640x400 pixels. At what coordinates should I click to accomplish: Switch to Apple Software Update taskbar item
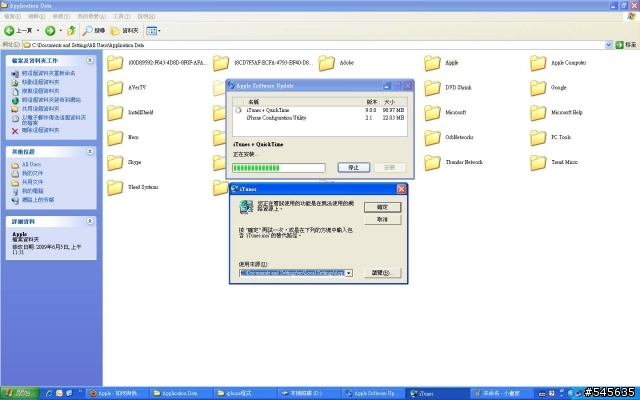[x=371, y=393]
